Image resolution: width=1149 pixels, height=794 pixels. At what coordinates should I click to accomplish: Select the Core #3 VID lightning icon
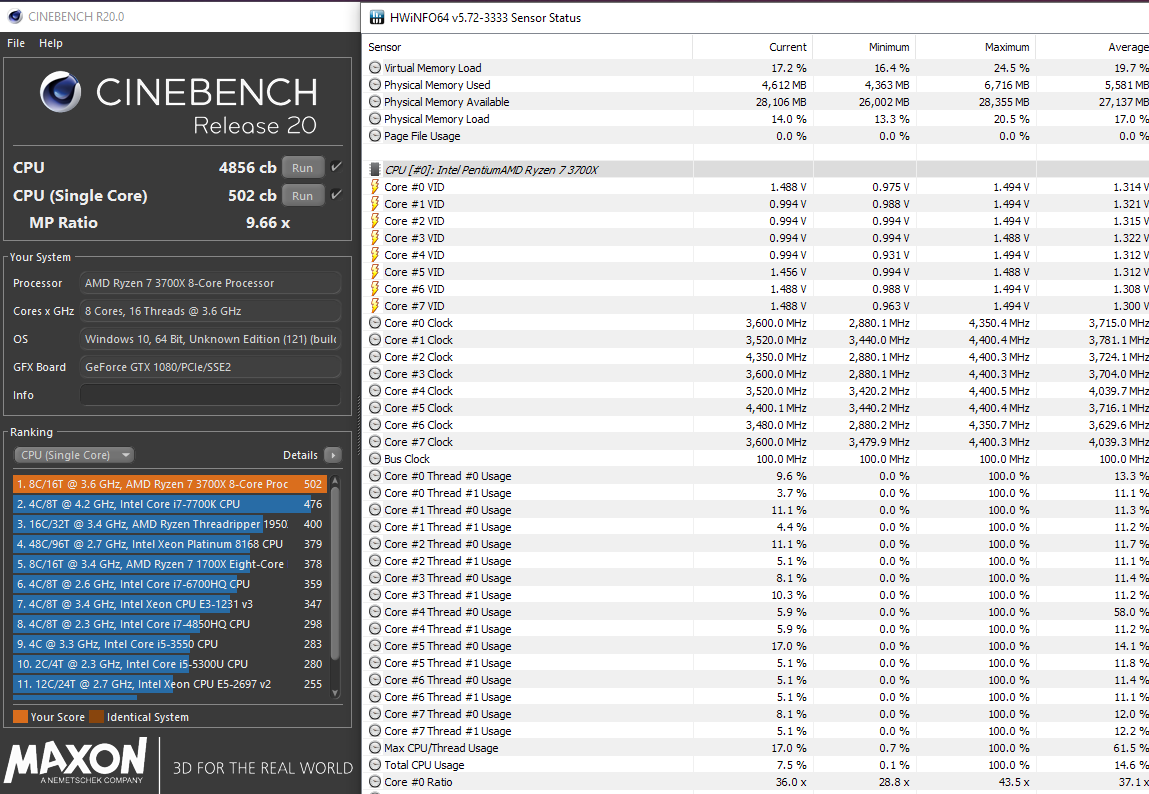pos(375,238)
